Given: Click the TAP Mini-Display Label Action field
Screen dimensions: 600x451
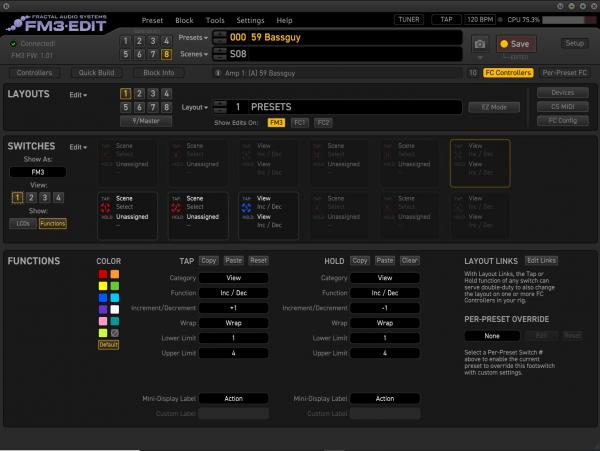Looking at the screenshot, I should [x=233, y=399].
